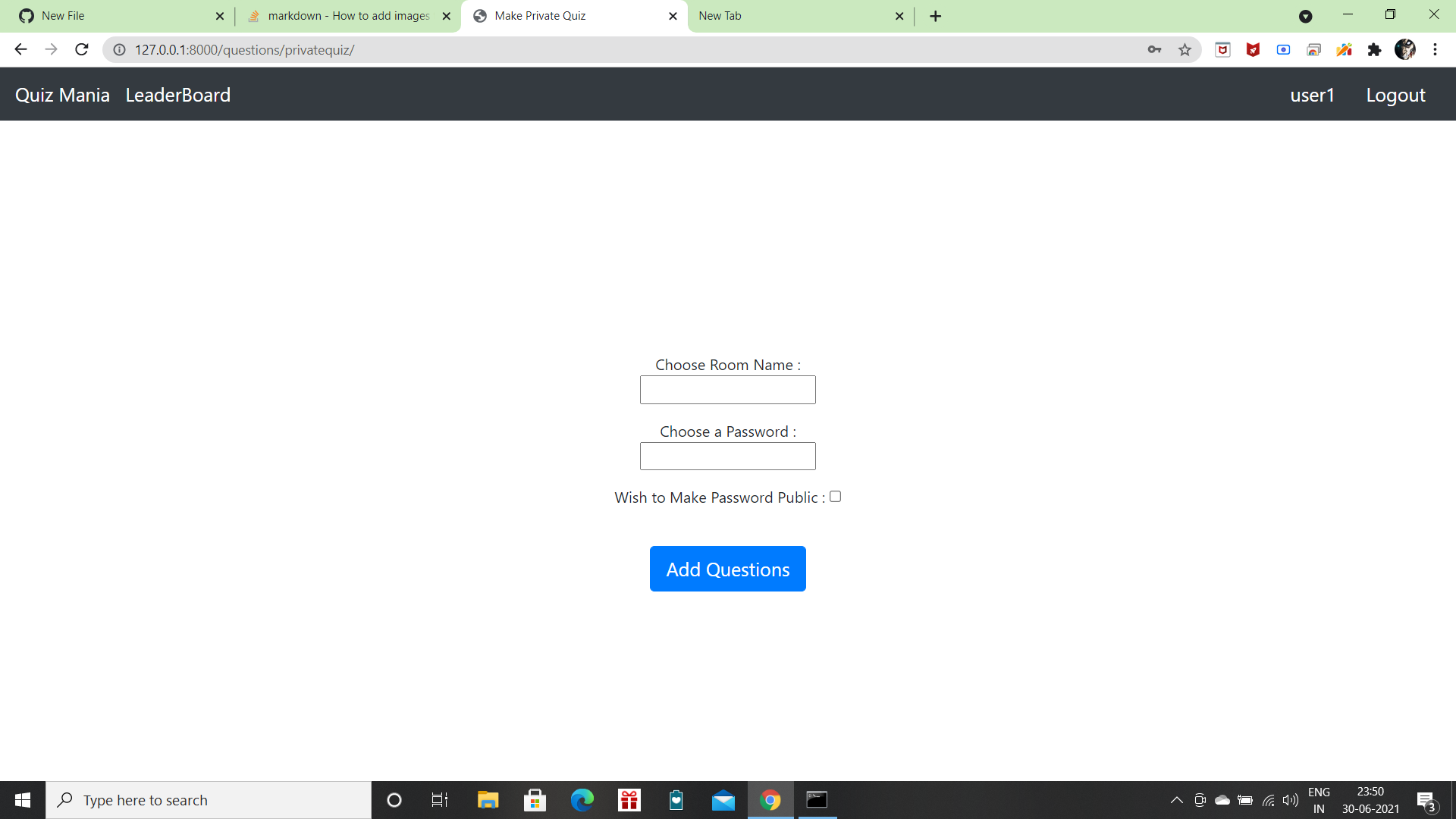Click the site info icon in address bar

tap(119, 49)
